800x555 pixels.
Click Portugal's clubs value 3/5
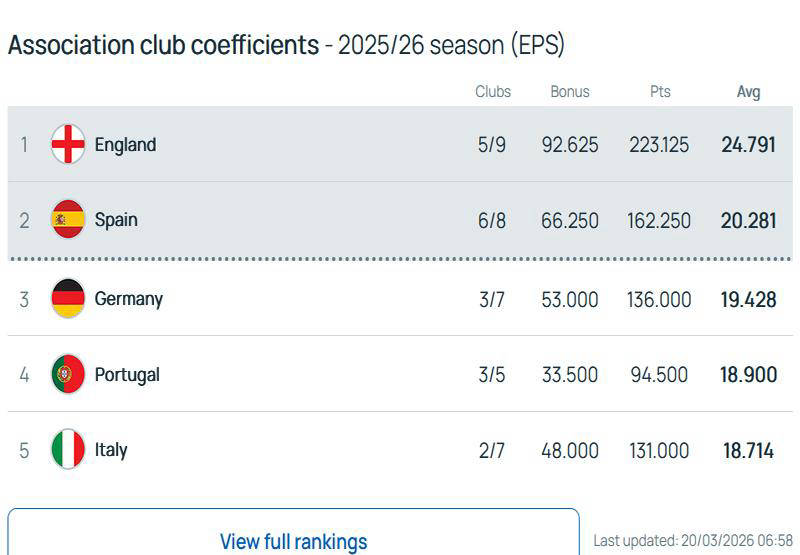click(492, 374)
